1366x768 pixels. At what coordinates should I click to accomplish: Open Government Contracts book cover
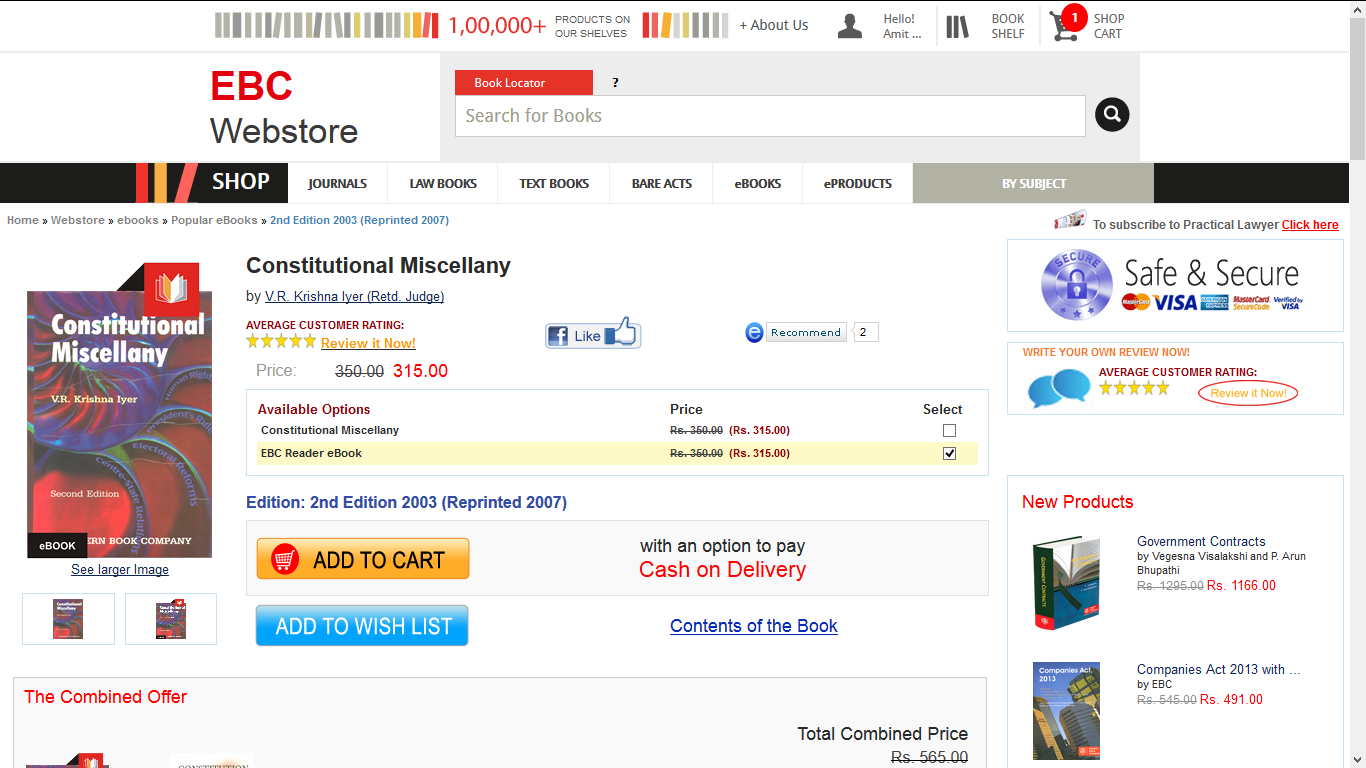[1066, 582]
